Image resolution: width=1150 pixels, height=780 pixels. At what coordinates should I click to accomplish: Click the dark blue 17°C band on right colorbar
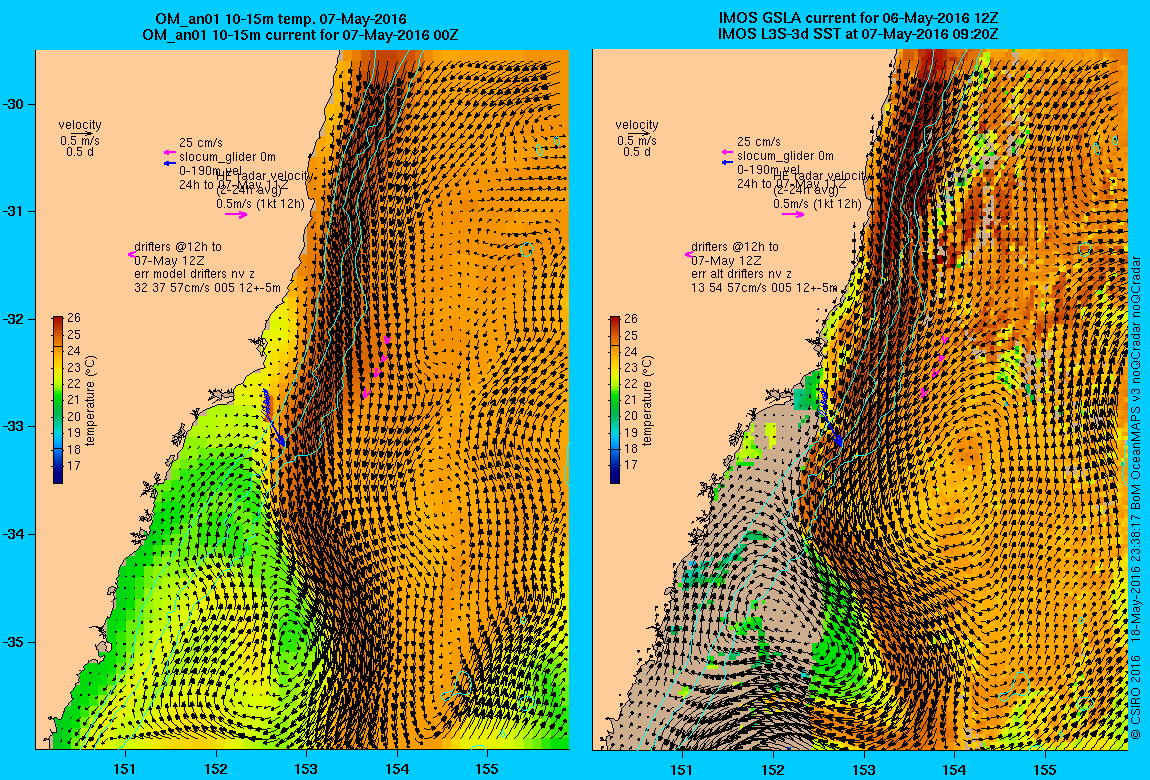pyautogui.click(x=615, y=470)
